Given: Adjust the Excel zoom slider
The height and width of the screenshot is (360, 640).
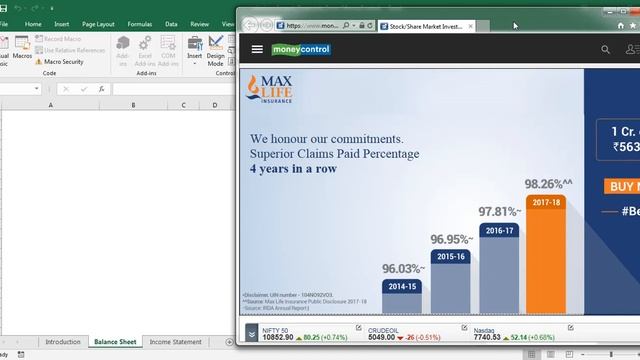Looking at the screenshot, I should pos(611,354).
